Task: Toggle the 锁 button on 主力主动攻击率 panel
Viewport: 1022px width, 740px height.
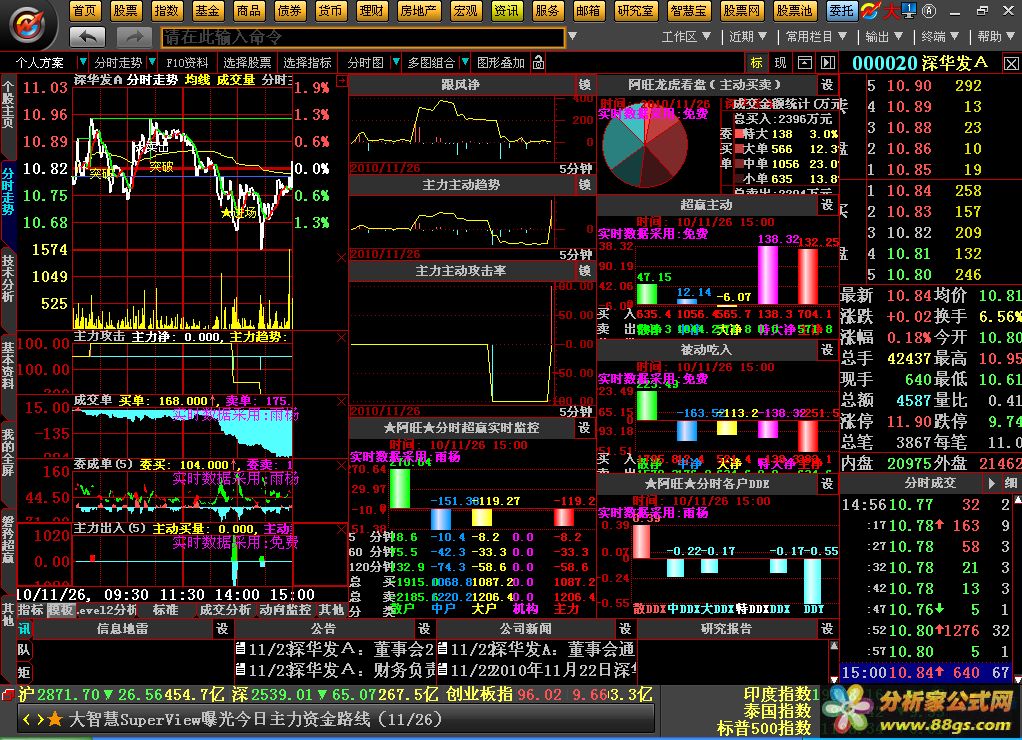Action: pyautogui.click(x=585, y=271)
